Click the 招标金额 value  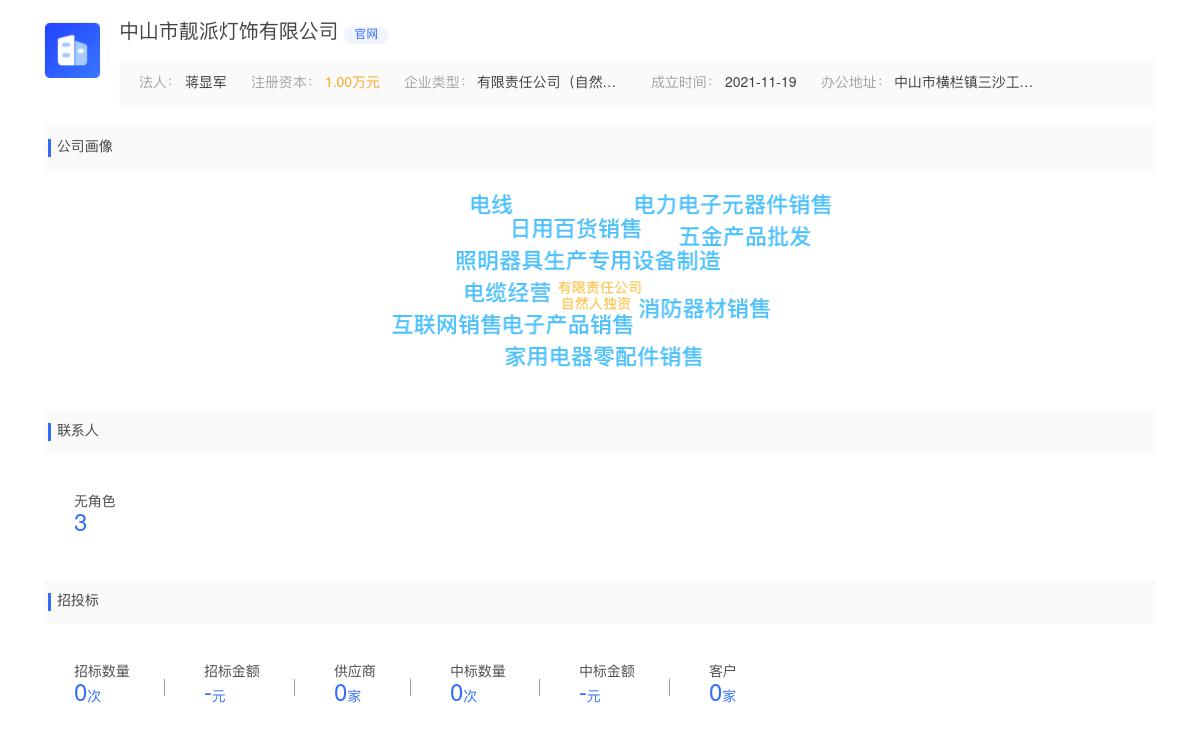point(215,694)
